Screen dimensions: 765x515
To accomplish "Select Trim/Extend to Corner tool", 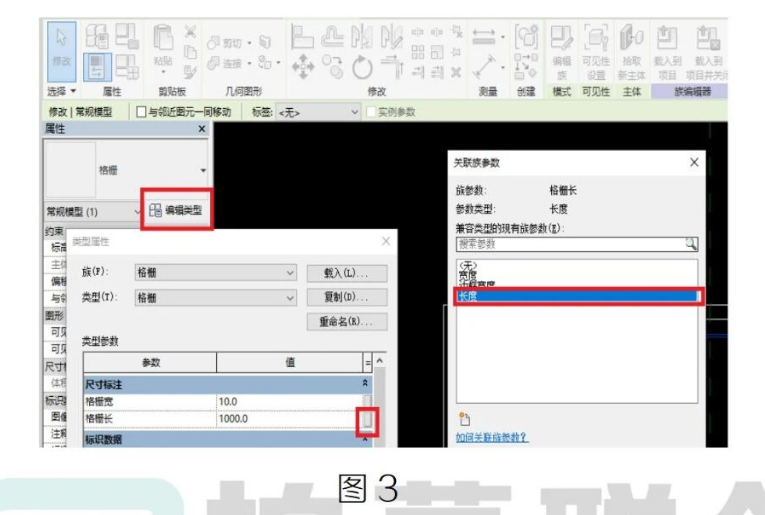I will [x=392, y=67].
